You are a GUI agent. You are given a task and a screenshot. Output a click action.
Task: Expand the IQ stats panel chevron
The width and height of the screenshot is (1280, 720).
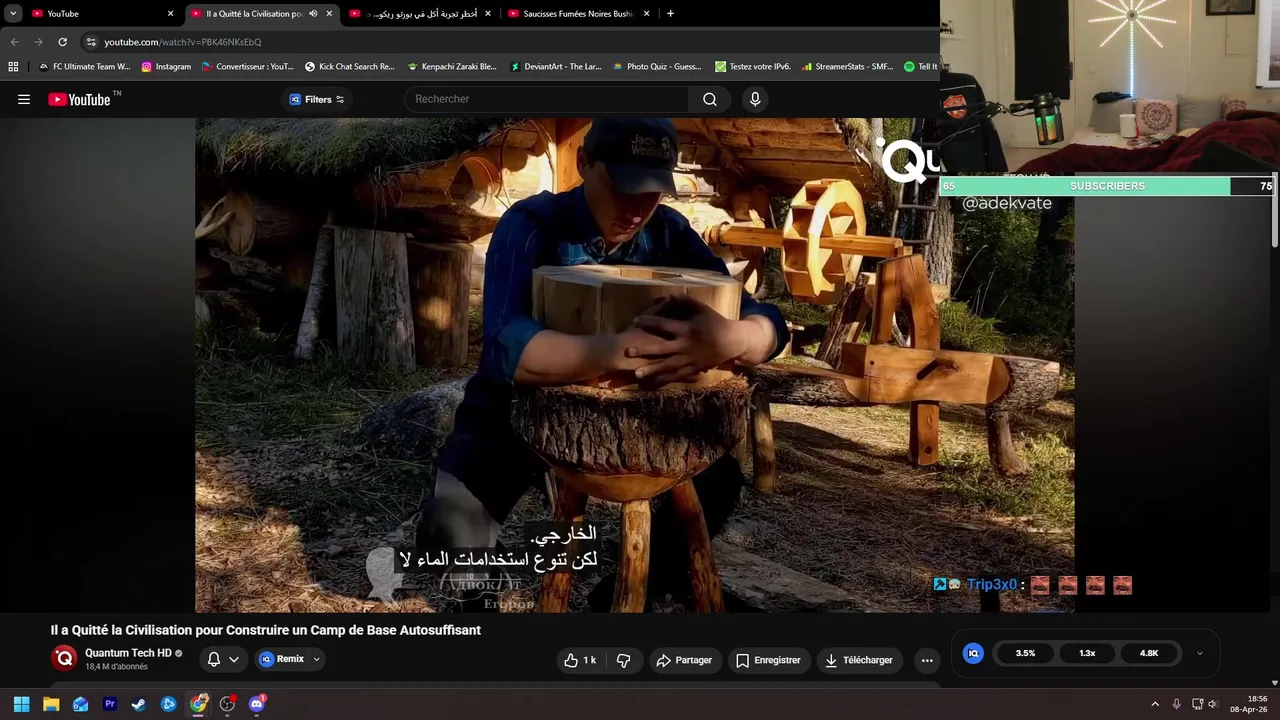point(1200,653)
